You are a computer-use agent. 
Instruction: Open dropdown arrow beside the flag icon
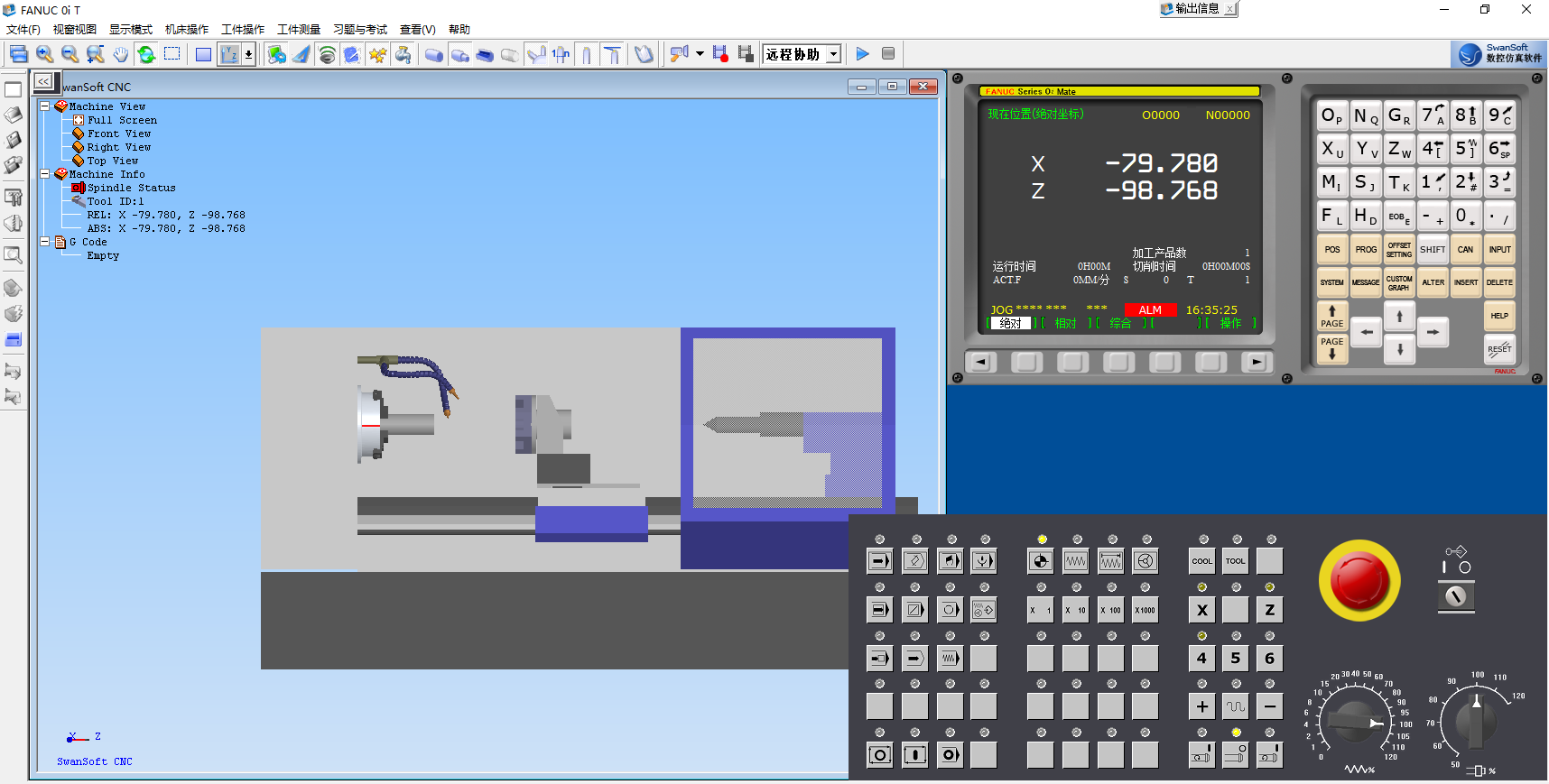click(700, 54)
